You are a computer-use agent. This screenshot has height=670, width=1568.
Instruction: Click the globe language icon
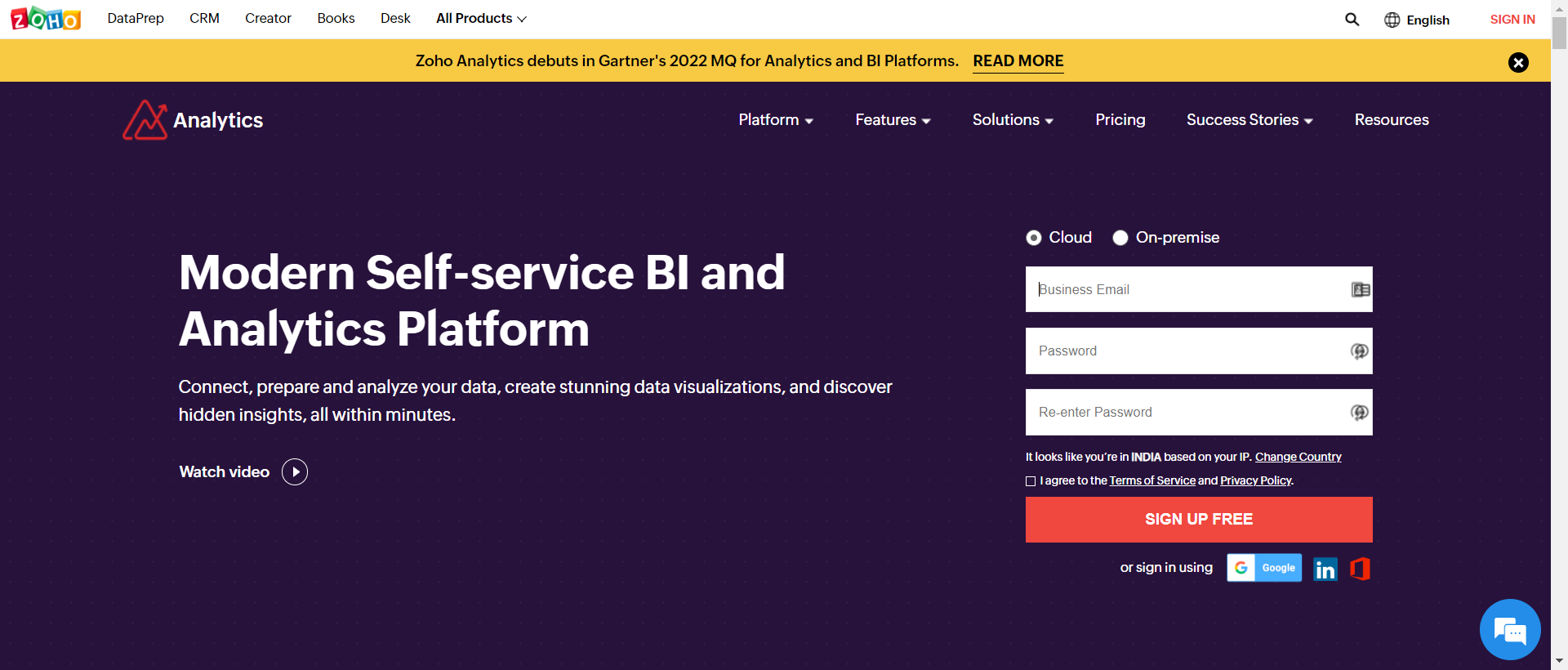[1392, 20]
